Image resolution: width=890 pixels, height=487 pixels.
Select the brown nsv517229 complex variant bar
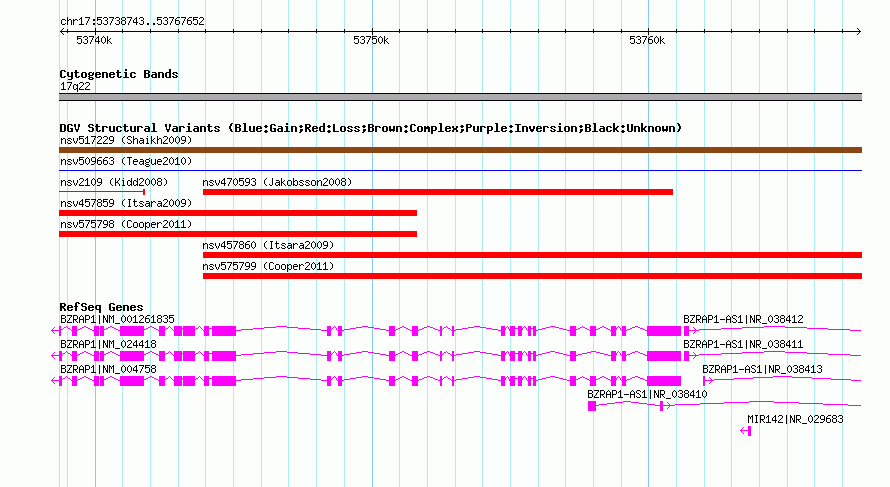coord(460,150)
